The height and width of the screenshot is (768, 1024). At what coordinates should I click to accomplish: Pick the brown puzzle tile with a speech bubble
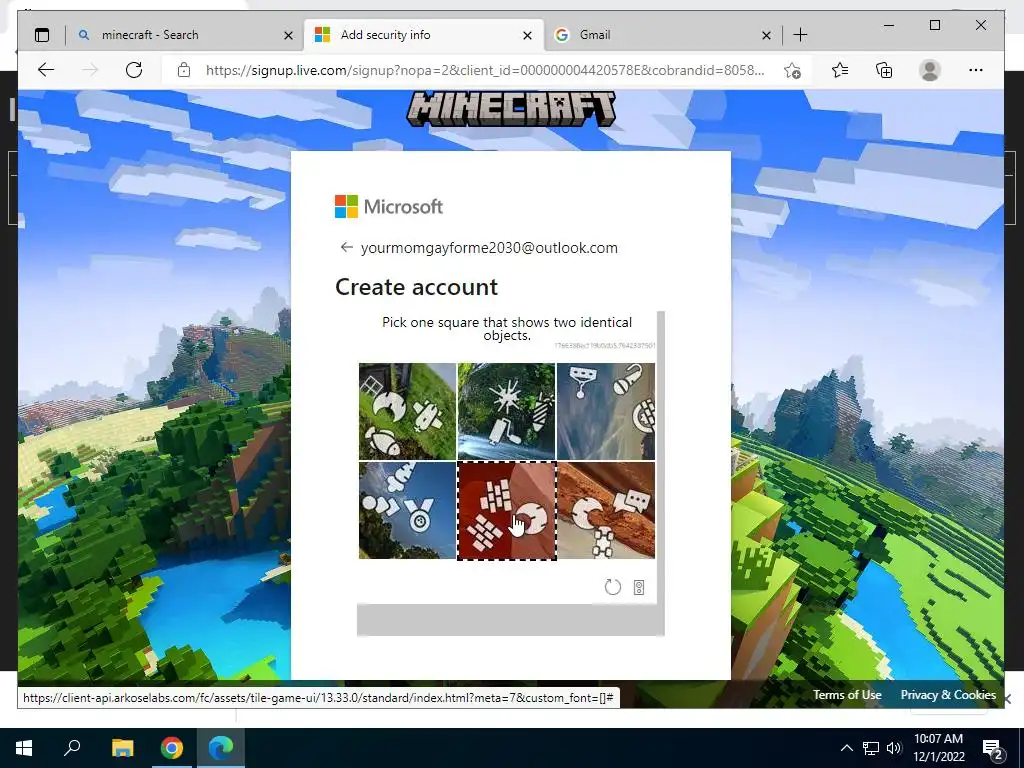click(605, 510)
